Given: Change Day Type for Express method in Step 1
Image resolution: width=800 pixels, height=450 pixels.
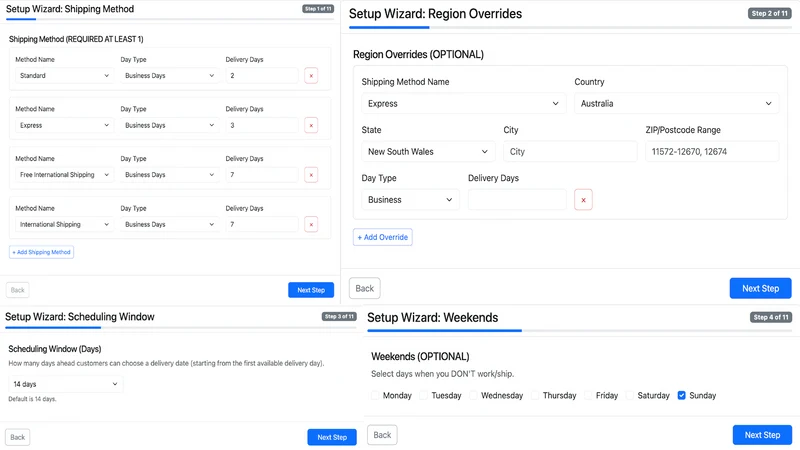Looking at the screenshot, I should [169, 125].
